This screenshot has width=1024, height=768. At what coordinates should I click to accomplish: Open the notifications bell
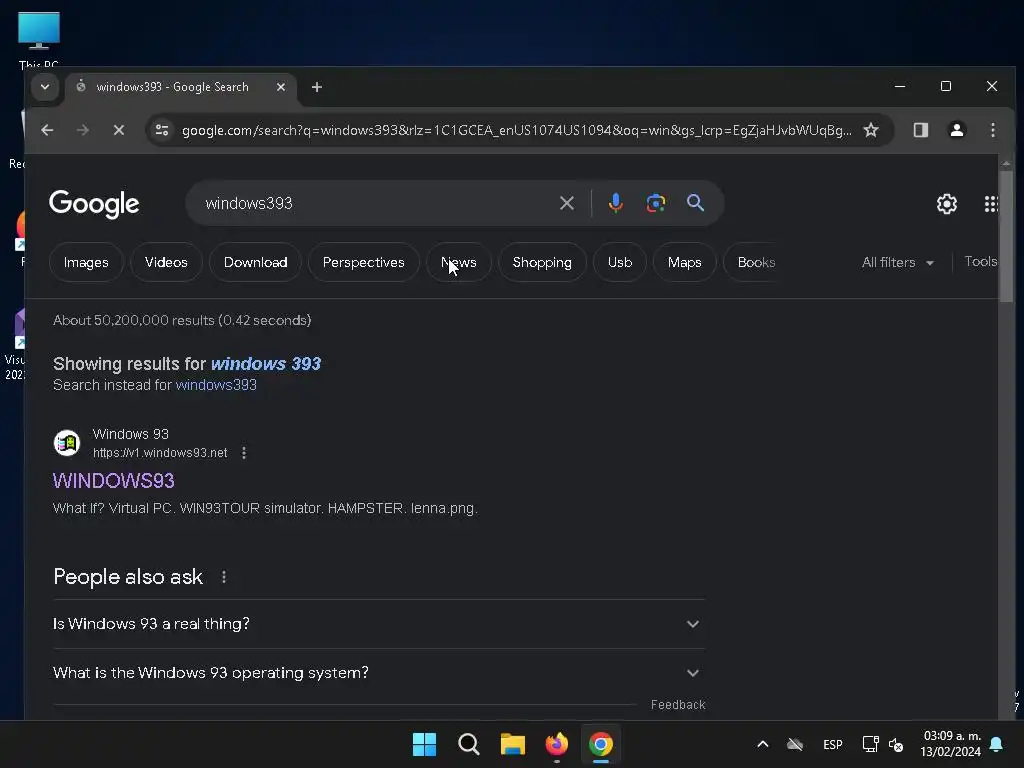(x=997, y=744)
